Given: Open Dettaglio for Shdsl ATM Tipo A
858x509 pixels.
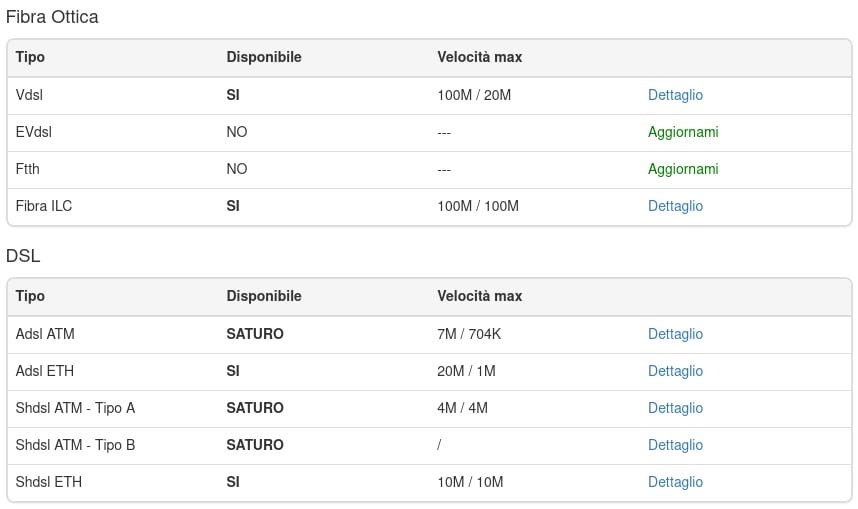Looking at the screenshot, I should coord(675,408).
